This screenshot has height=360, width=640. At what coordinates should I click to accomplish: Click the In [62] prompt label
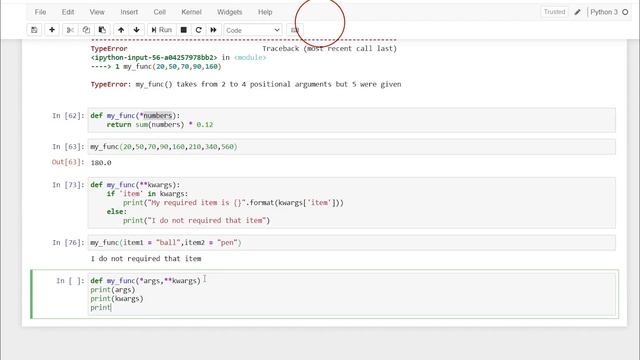pos(68,116)
